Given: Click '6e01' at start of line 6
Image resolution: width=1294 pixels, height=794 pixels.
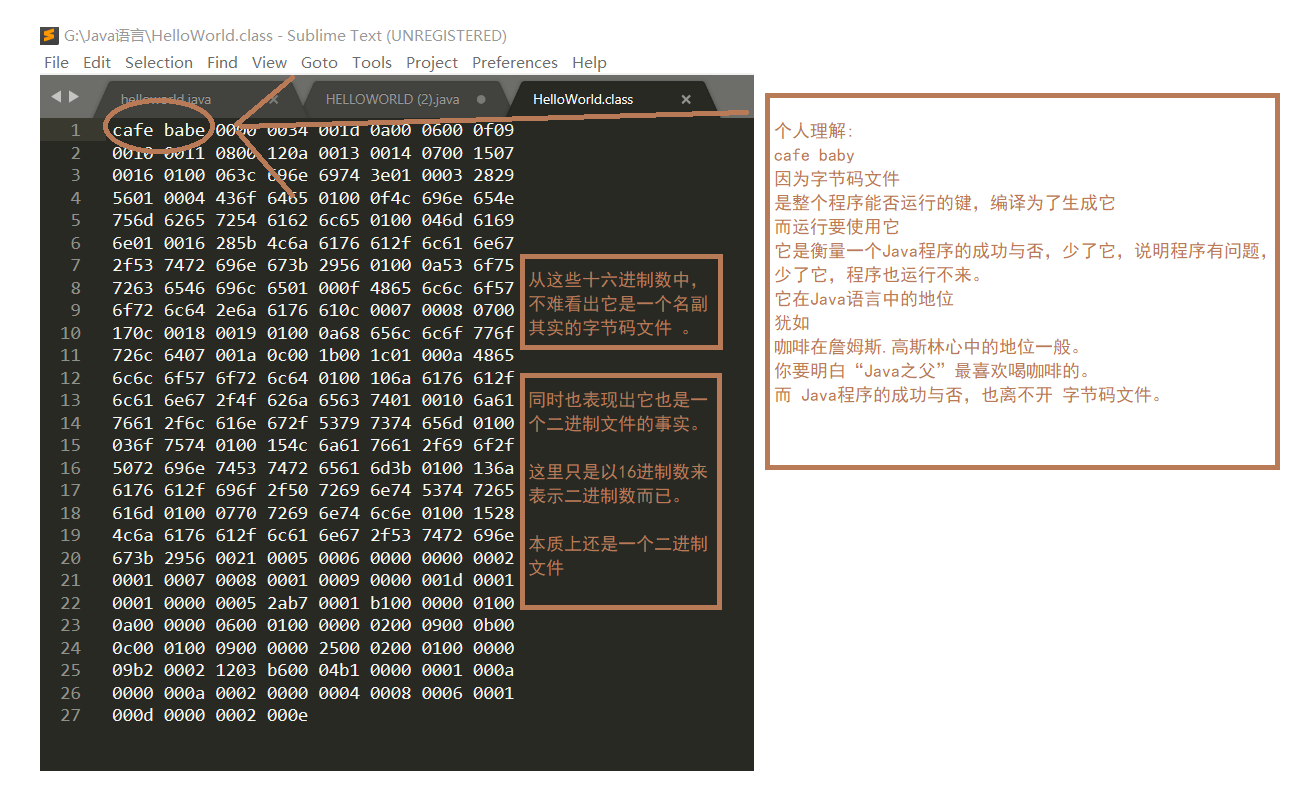Looking at the screenshot, I should click(133, 243).
